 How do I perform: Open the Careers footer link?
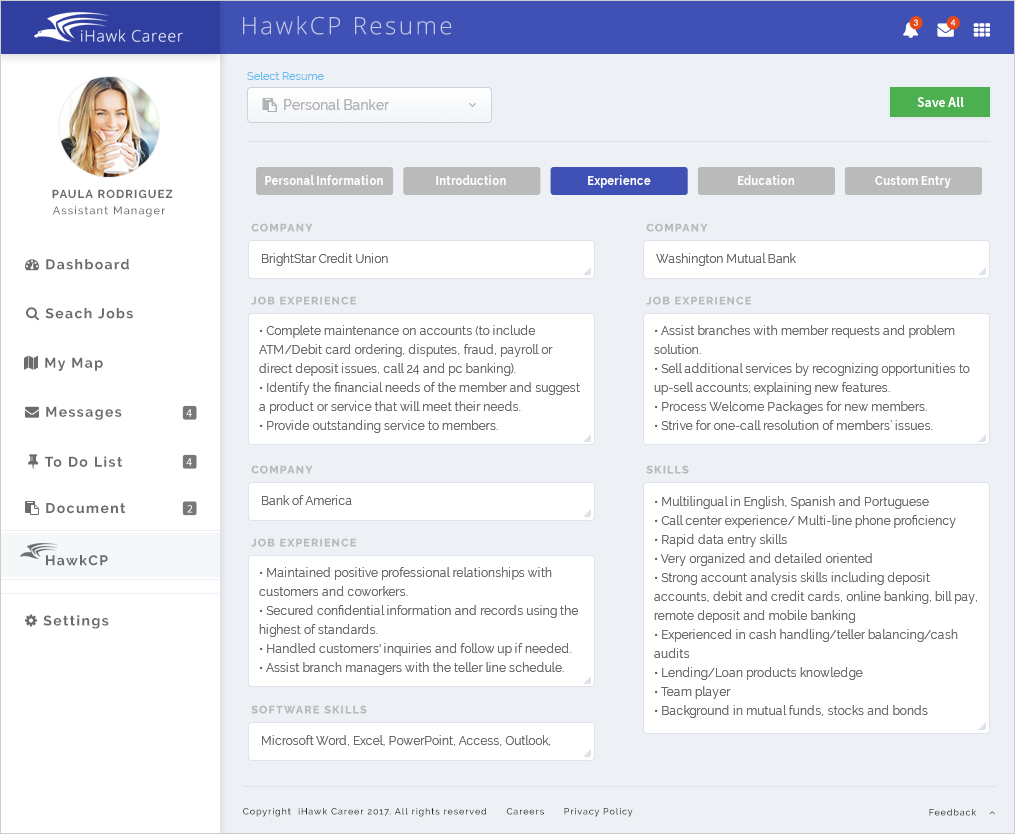[x=525, y=811]
